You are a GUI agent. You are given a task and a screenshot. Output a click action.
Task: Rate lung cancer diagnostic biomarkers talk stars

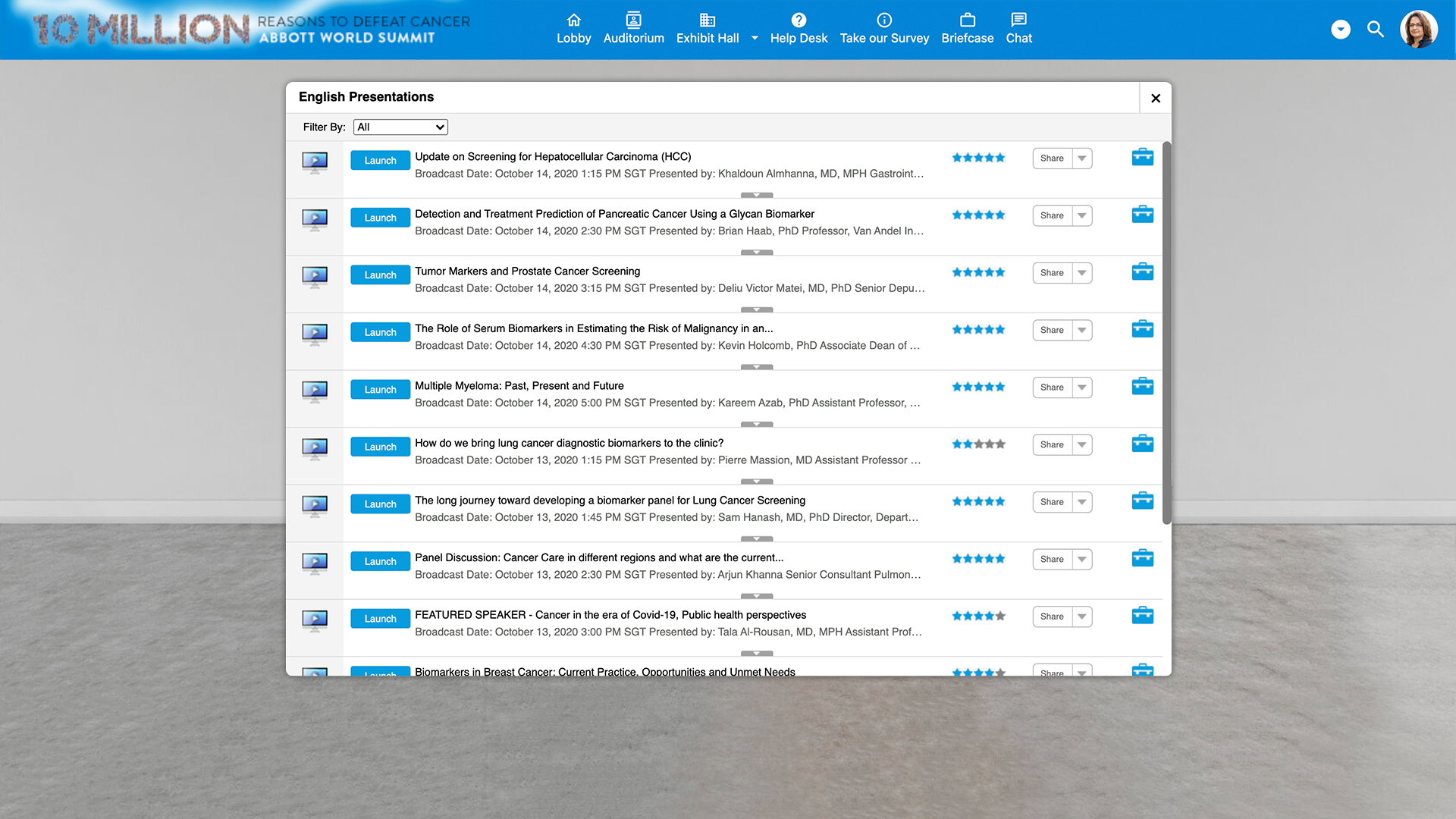click(x=978, y=444)
